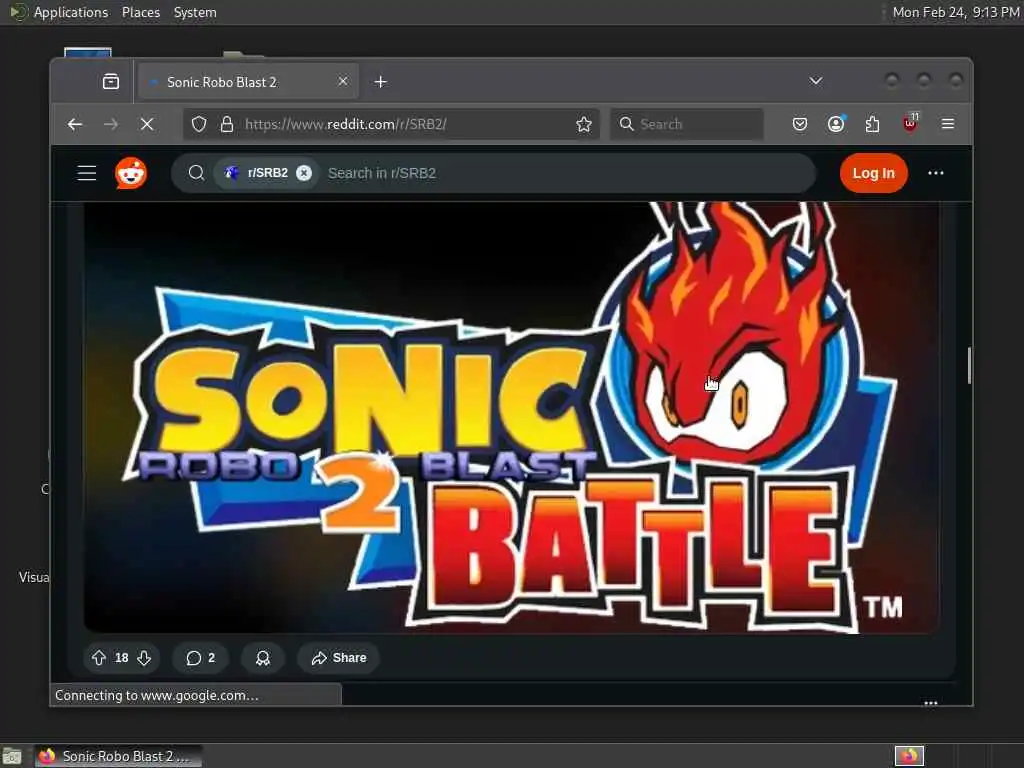Go to Reddit home via Snoo logo
The image size is (1024, 768).
coord(131,173)
